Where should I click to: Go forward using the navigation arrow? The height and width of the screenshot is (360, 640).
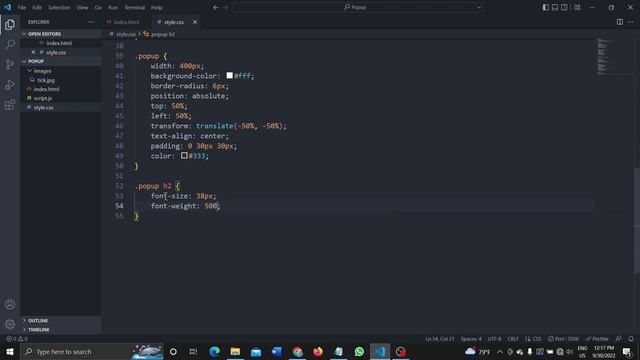[x=226, y=7]
